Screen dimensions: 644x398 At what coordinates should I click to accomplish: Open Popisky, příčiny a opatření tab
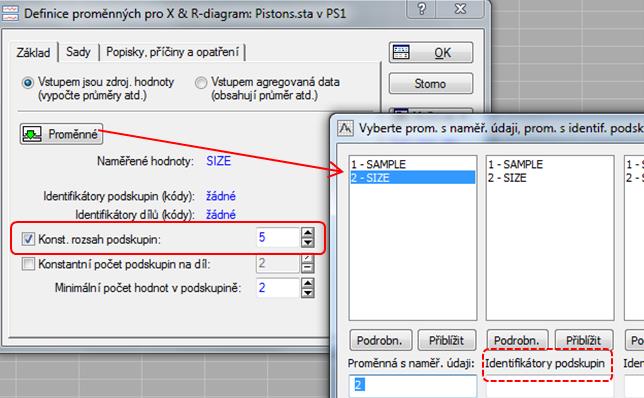[x=172, y=52]
